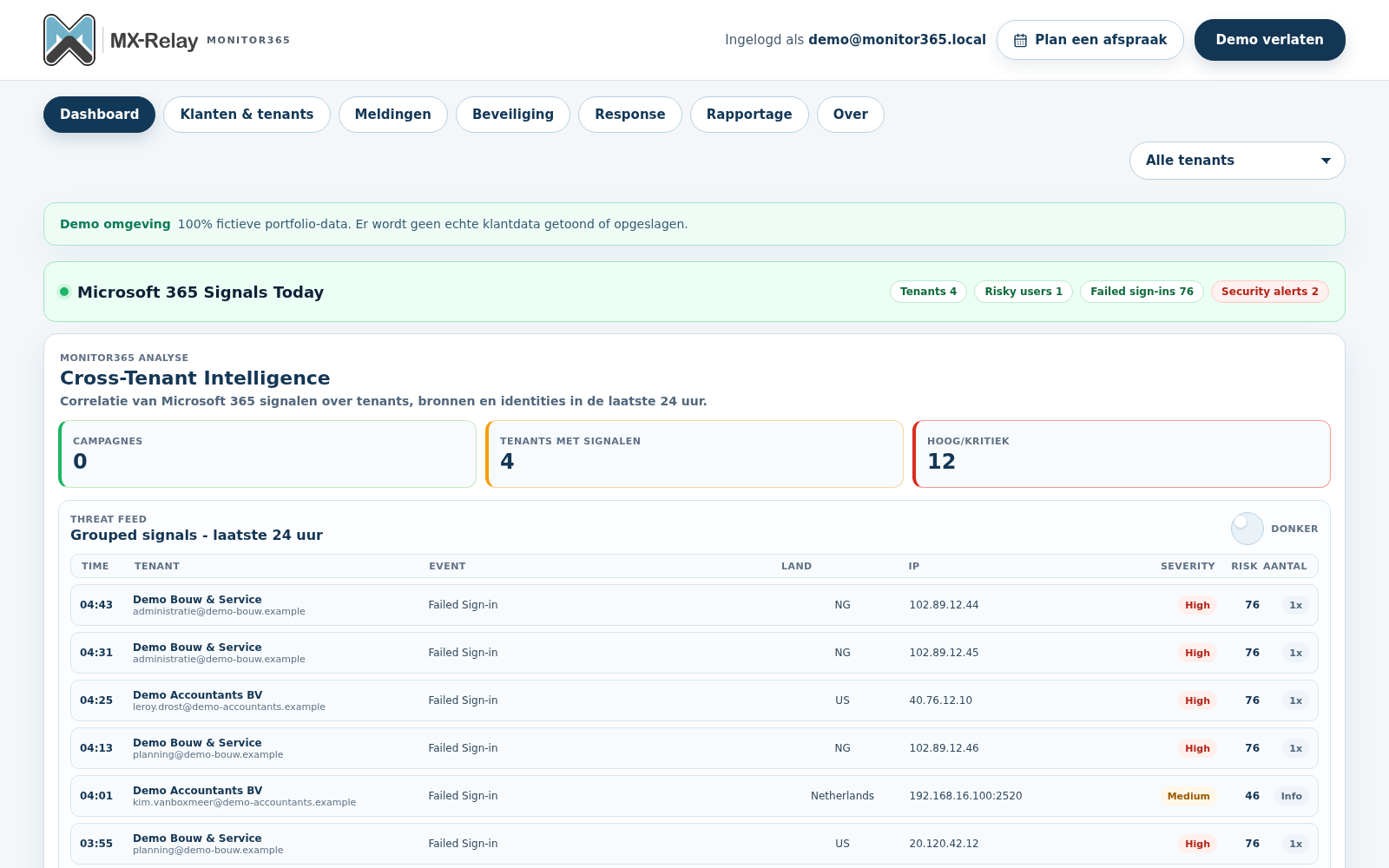Click the Event column header
The height and width of the screenshot is (868, 1389).
coord(447,566)
